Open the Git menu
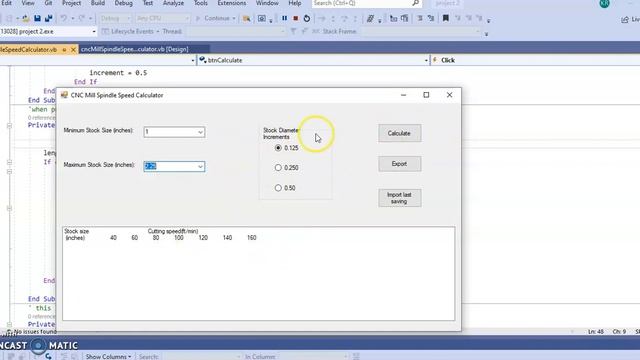This screenshot has width=640, height=360. pos(49,3)
